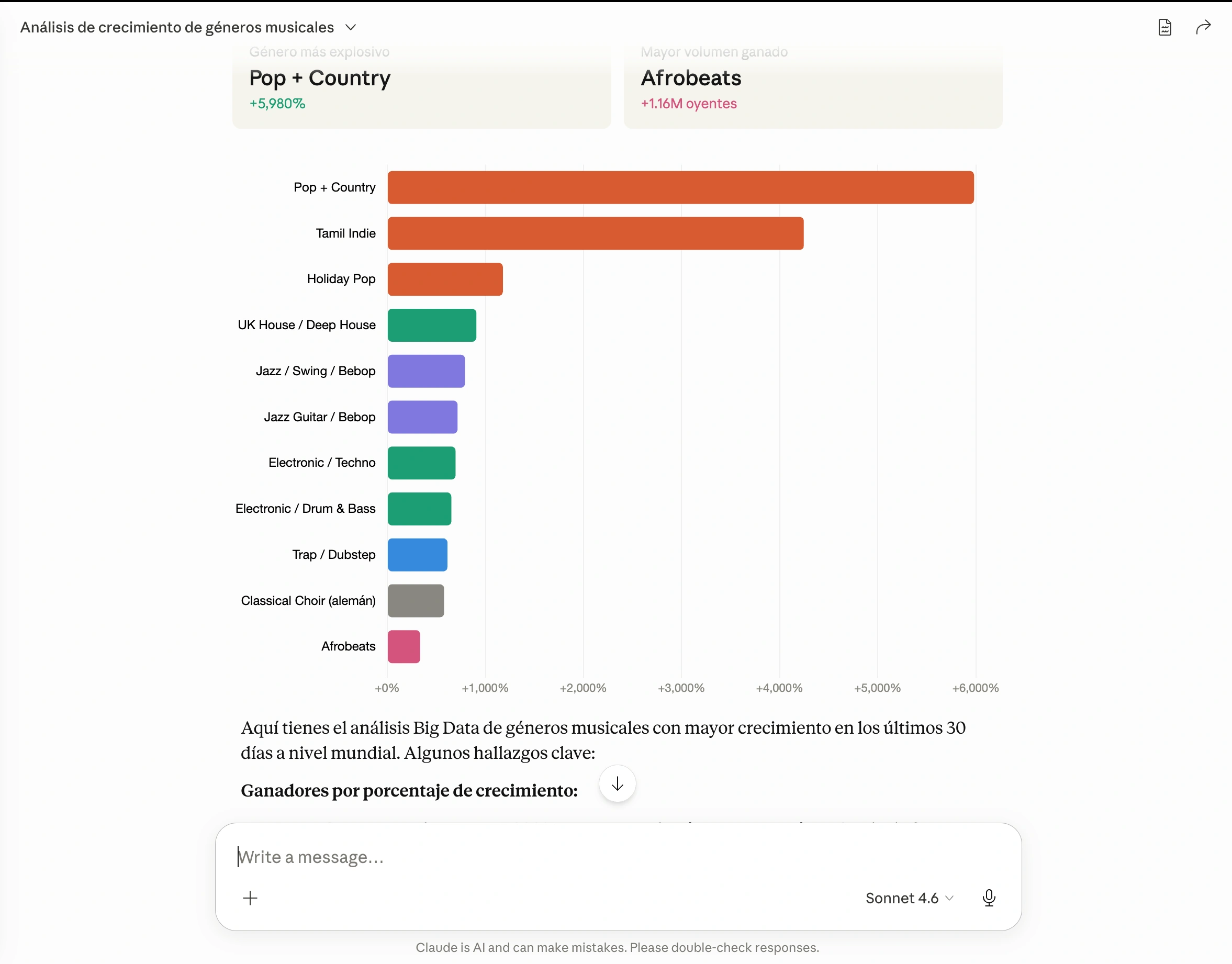Open the document artifact icon in header
Screen dimensions: 1232x964
coord(1164,27)
